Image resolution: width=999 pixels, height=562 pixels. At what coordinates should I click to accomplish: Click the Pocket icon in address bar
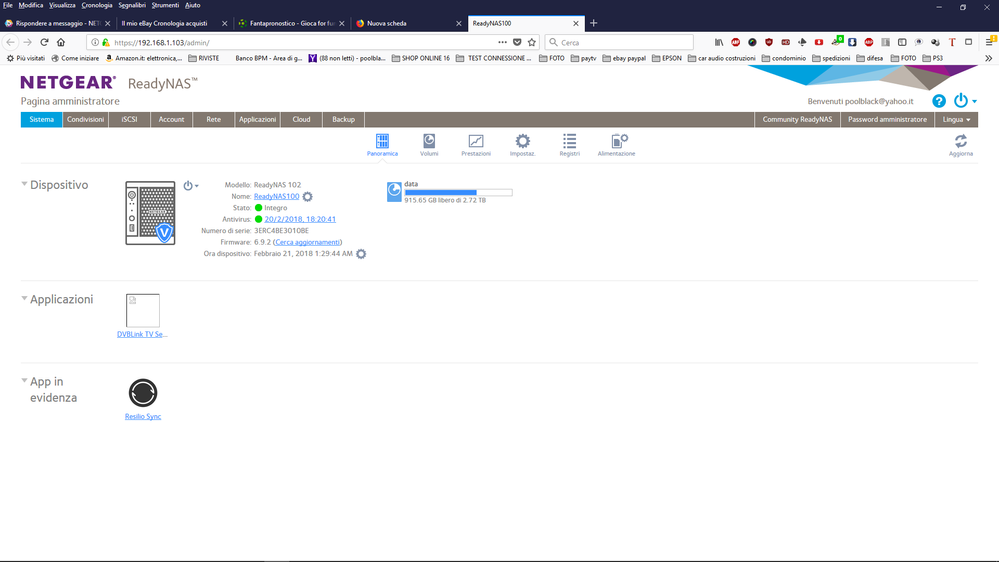[x=517, y=42]
